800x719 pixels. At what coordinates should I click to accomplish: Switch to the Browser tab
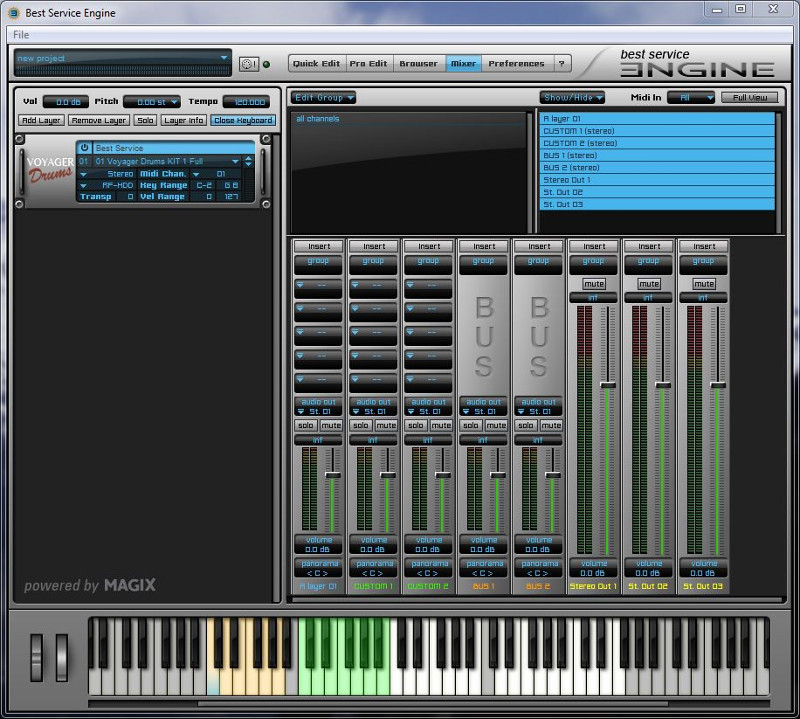[x=418, y=63]
